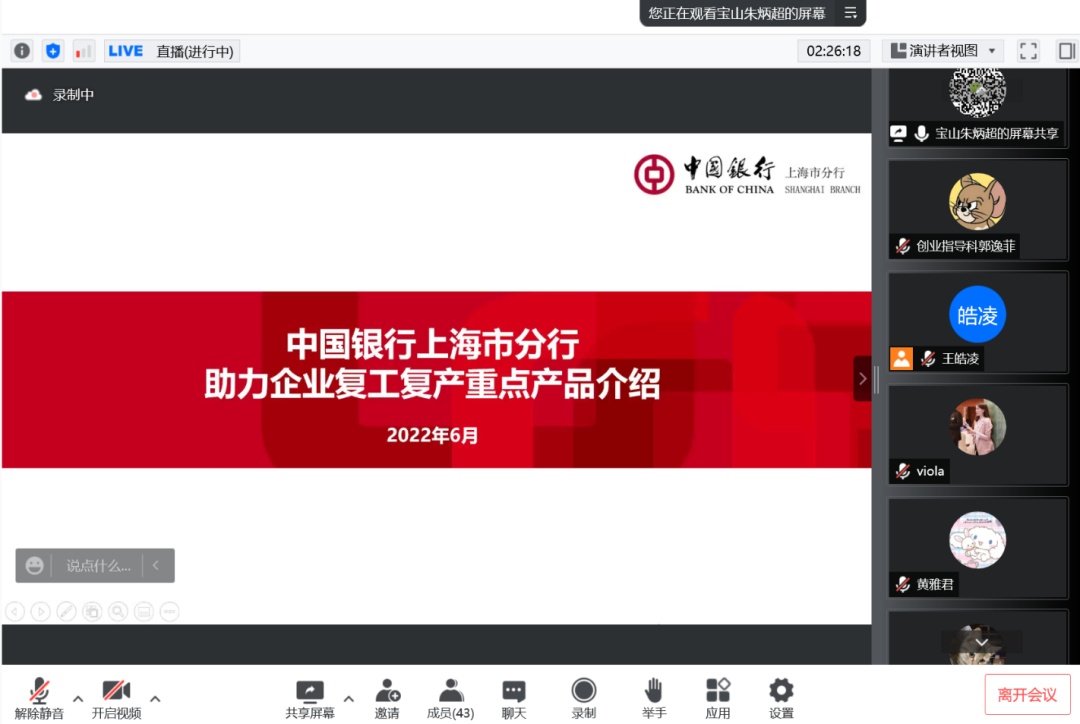Screen dimensions: 1080x724
Task: Open the Members (成员) list
Action: coord(450,698)
